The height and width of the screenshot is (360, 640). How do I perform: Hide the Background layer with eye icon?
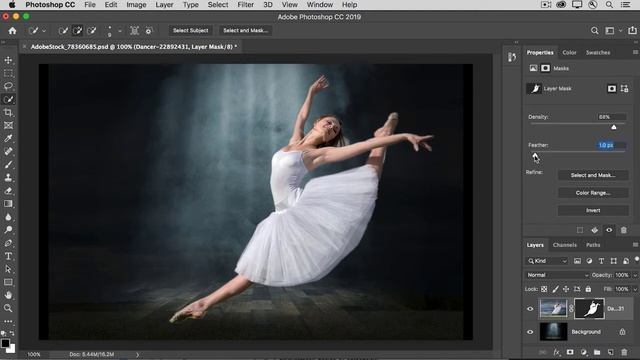(530, 332)
